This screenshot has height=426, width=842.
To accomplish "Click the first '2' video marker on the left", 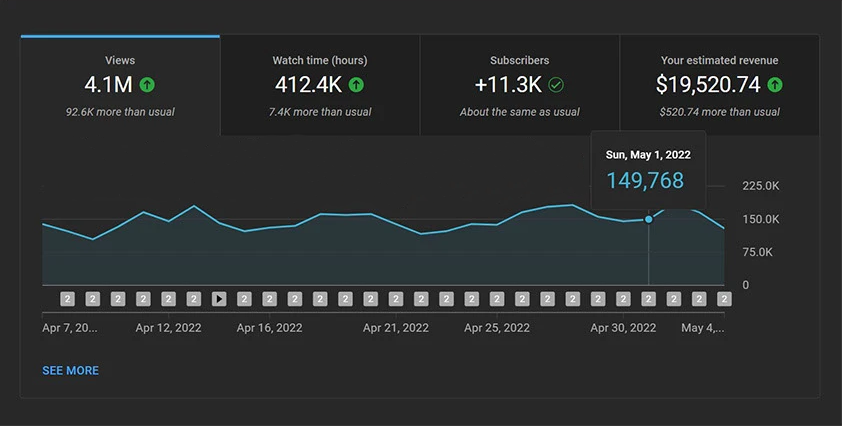I will [x=67, y=299].
